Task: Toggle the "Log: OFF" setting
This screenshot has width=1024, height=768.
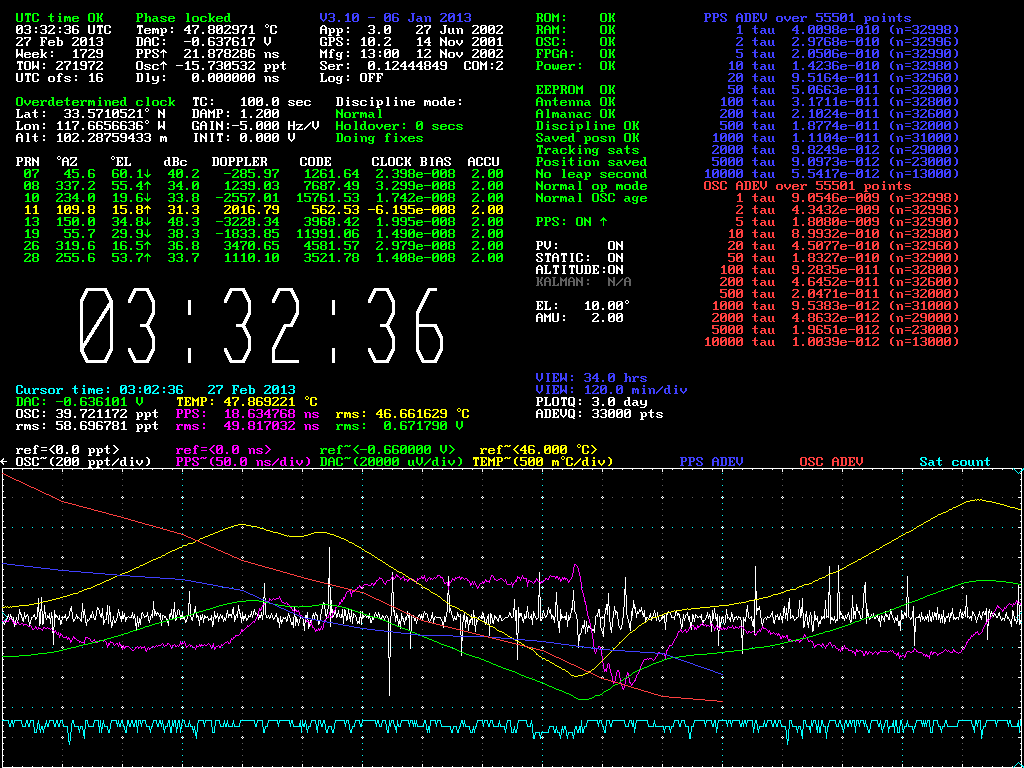Action: [352, 78]
